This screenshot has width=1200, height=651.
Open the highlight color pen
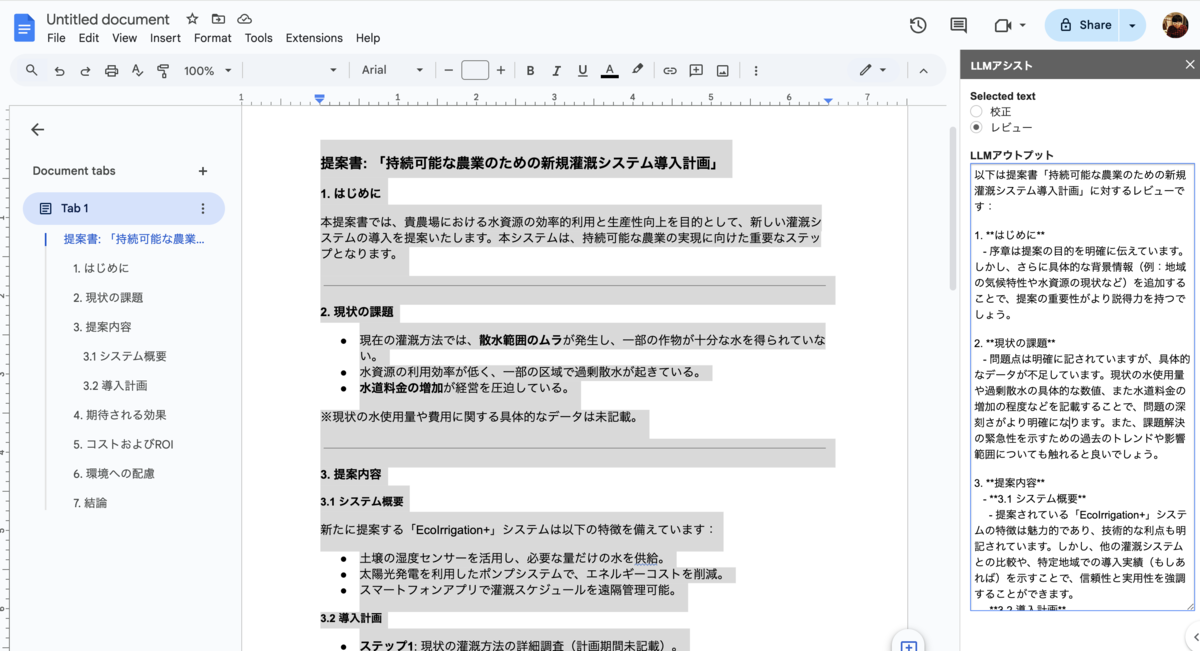coord(637,70)
